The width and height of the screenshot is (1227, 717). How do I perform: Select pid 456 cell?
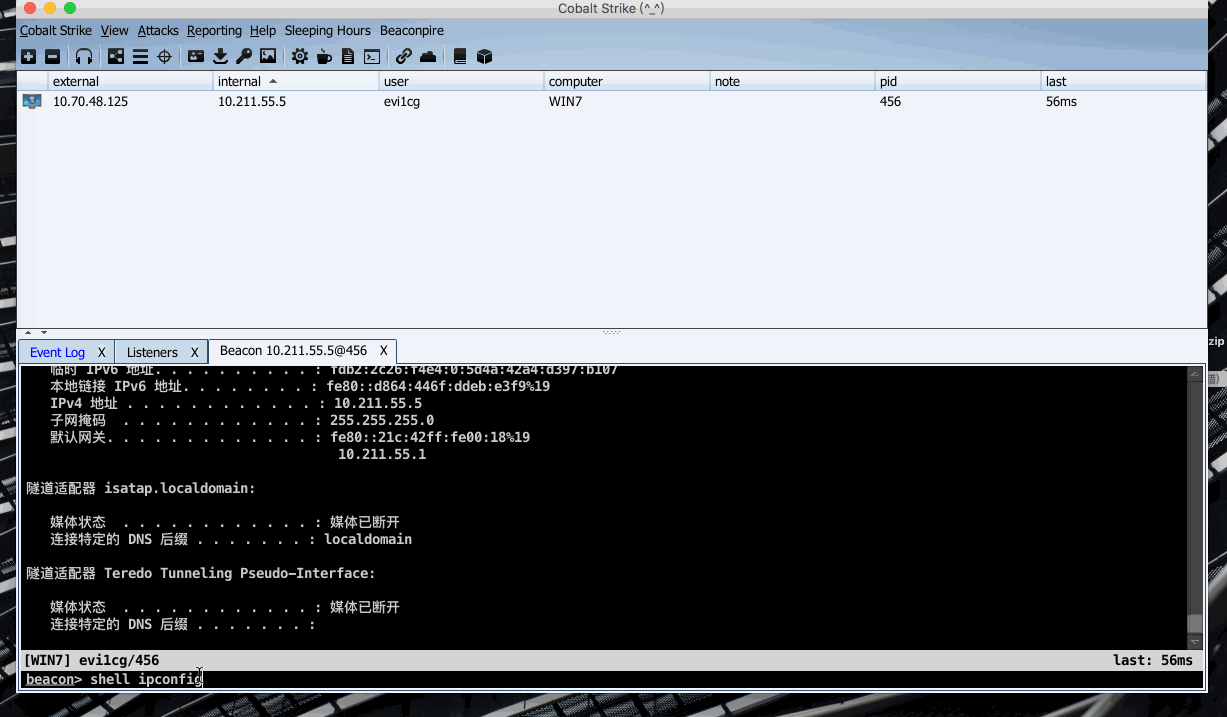pos(958,101)
